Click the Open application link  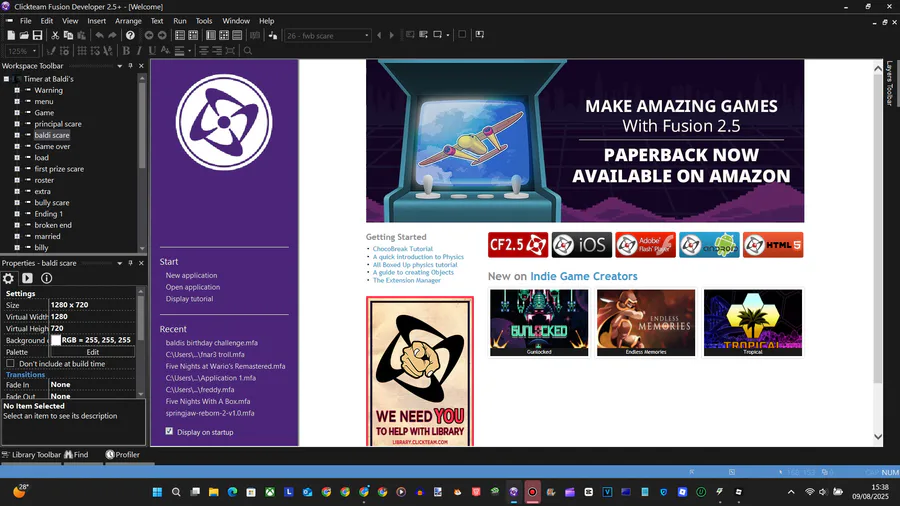tap(193, 287)
